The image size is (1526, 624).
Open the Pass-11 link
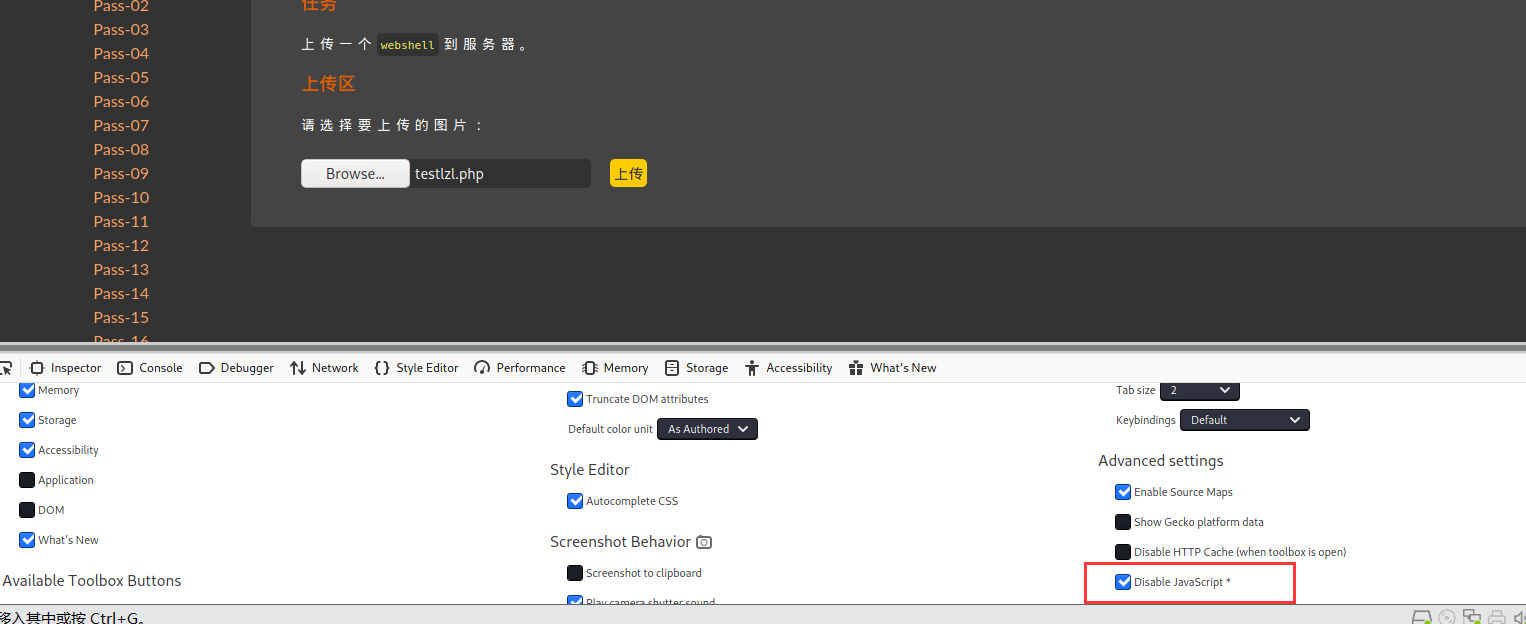(121, 221)
